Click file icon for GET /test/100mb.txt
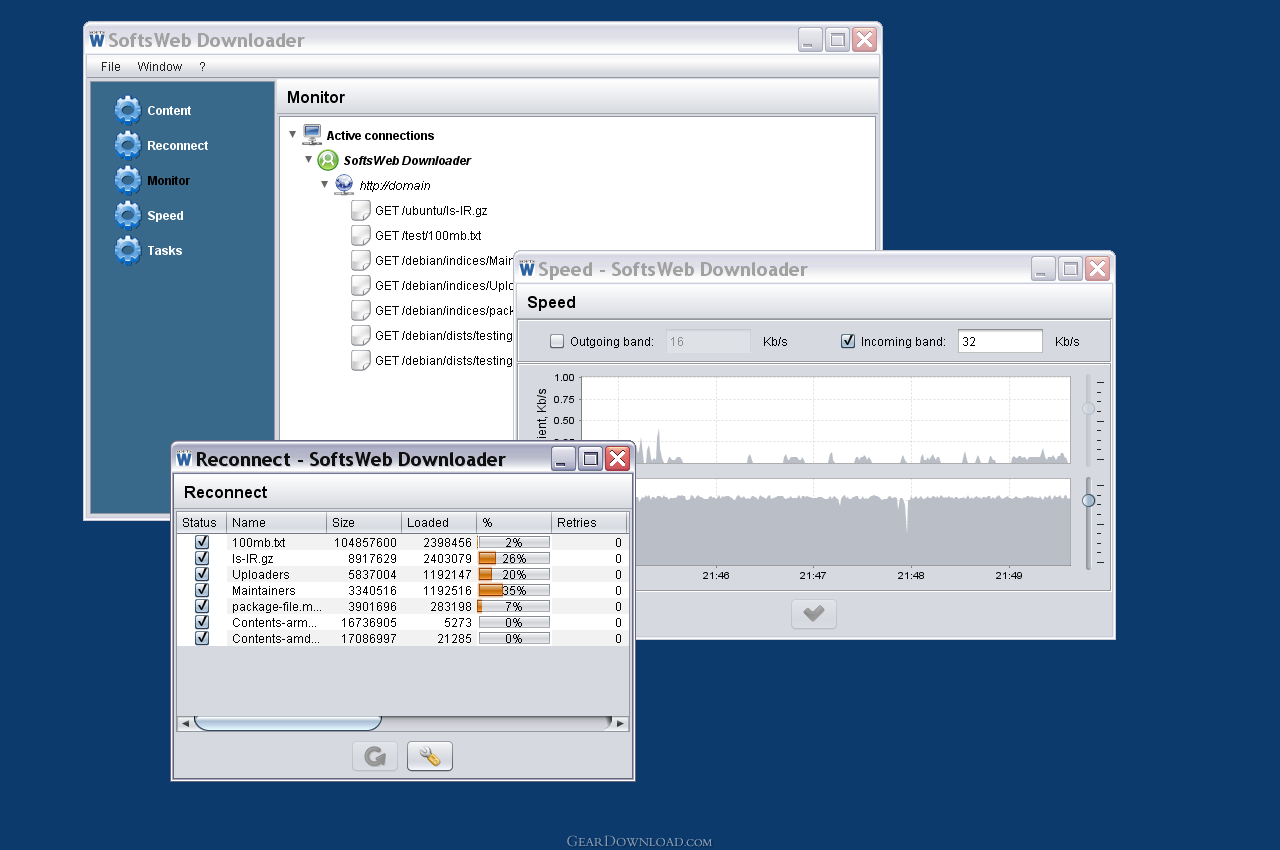Image resolution: width=1280 pixels, height=850 pixels. point(361,235)
